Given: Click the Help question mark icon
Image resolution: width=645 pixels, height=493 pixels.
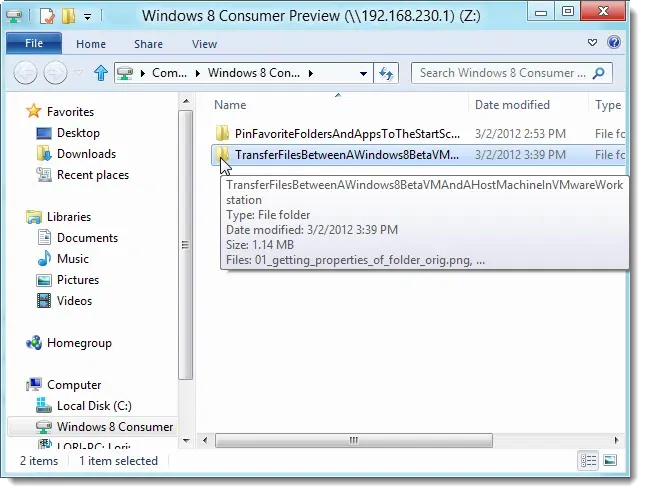Looking at the screenshot, I should (x=614, y=42).
